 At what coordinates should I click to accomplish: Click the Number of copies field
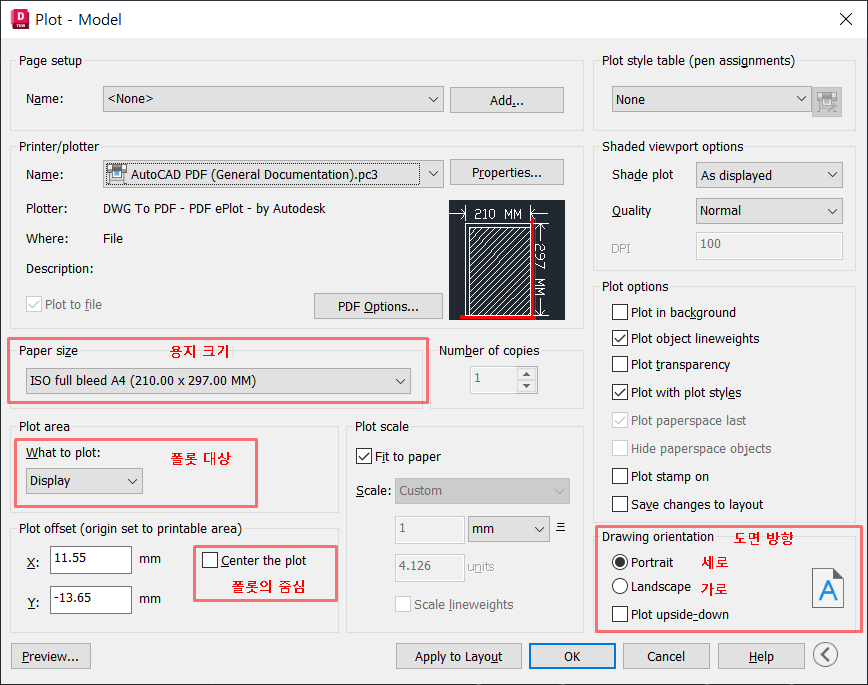[x=494, y=380]
